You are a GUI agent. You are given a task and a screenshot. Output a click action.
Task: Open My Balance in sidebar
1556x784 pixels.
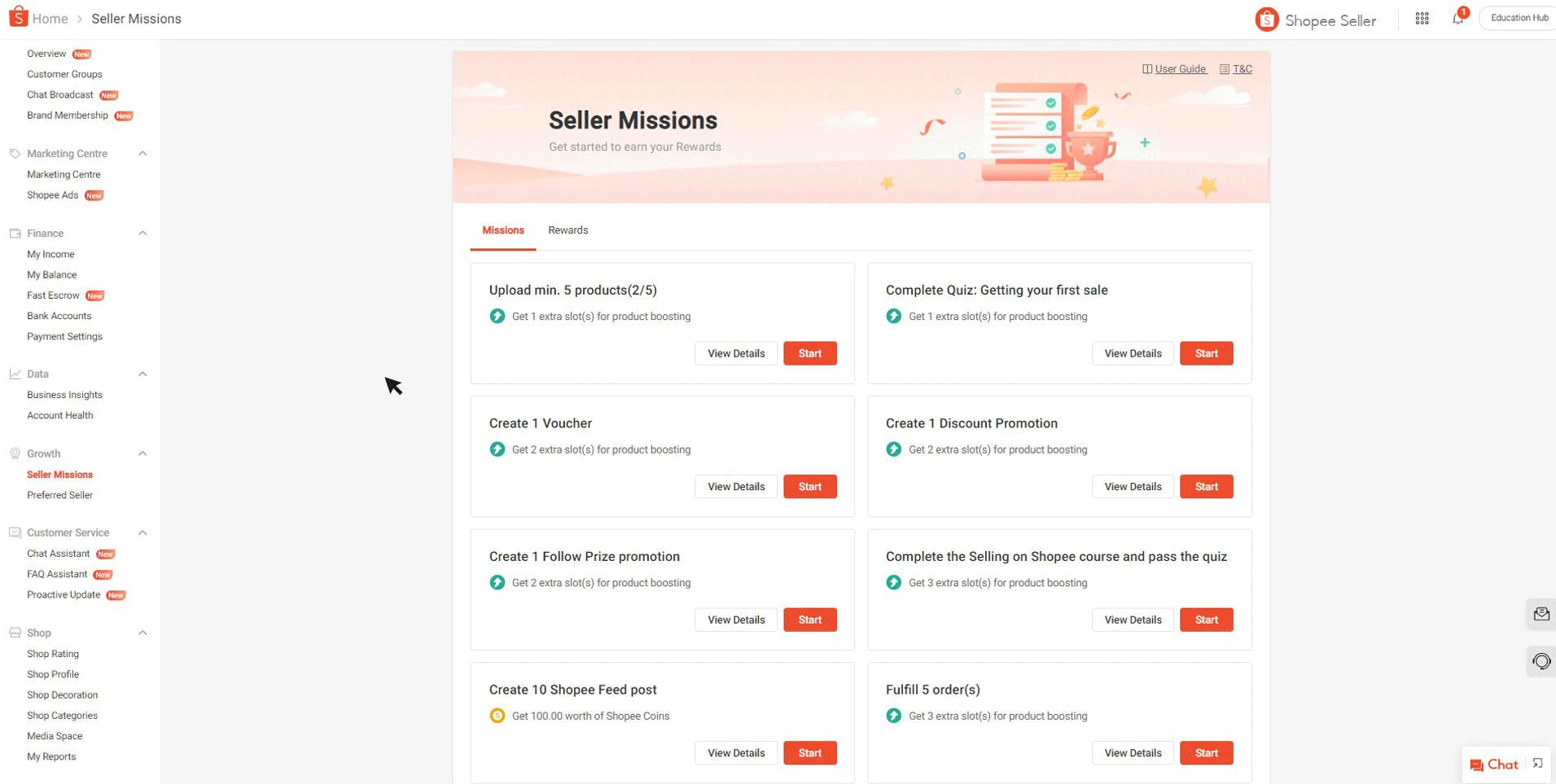51,274
